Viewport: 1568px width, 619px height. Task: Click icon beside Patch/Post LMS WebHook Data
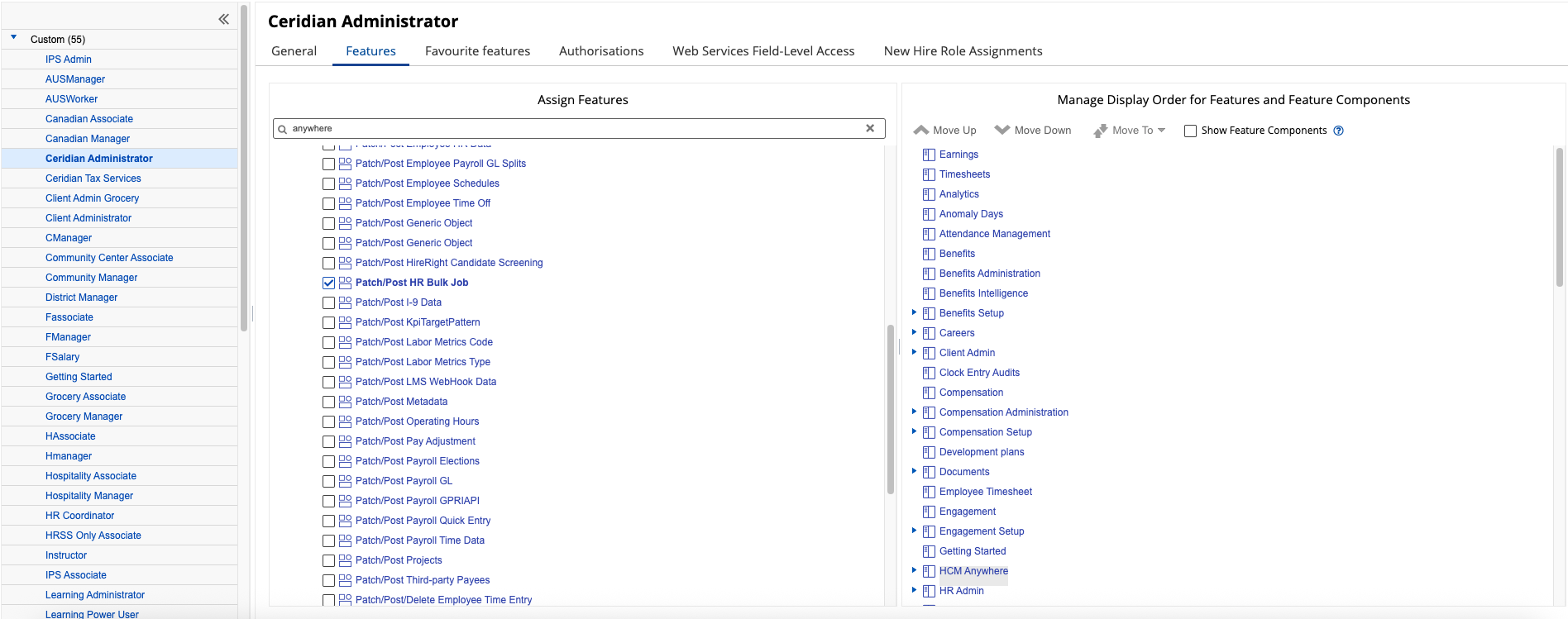(x=346, y=382)
